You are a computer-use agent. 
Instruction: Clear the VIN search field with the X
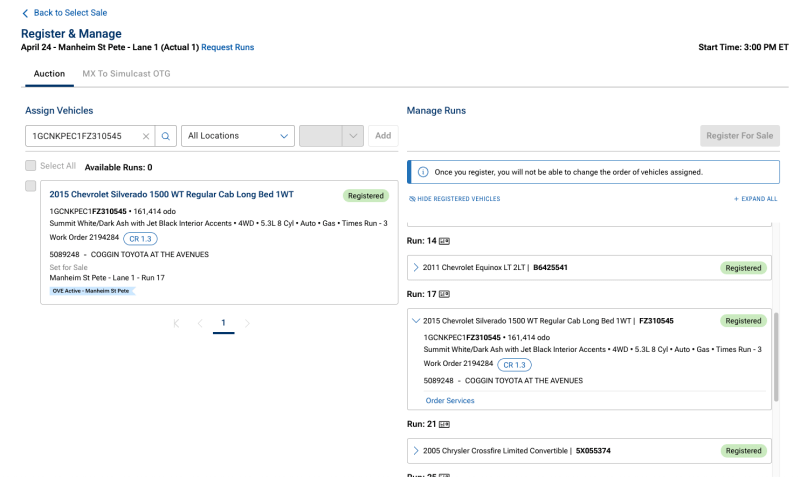point(146,136)
